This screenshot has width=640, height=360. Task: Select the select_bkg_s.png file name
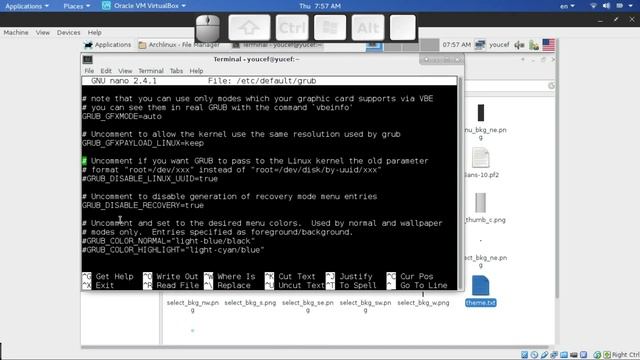pyautogui.click(x=250, y=303)
